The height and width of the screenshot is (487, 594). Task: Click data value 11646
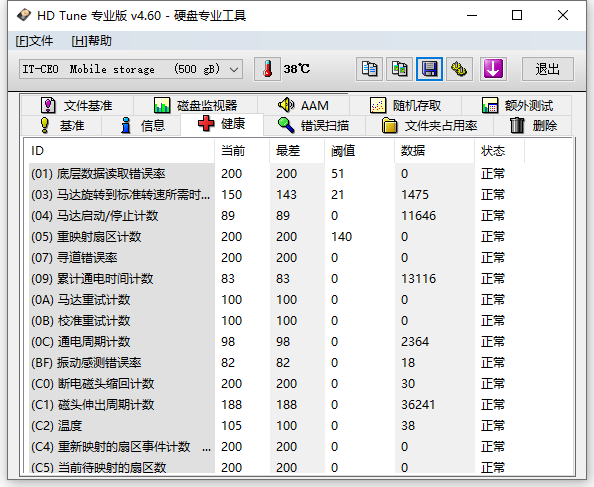pos(418,216)
